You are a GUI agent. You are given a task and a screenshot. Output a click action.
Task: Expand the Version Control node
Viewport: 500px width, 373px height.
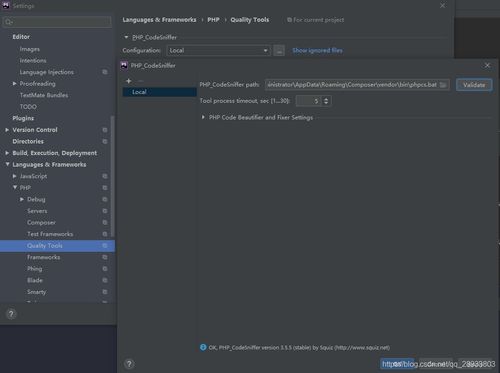click(7, 130)
